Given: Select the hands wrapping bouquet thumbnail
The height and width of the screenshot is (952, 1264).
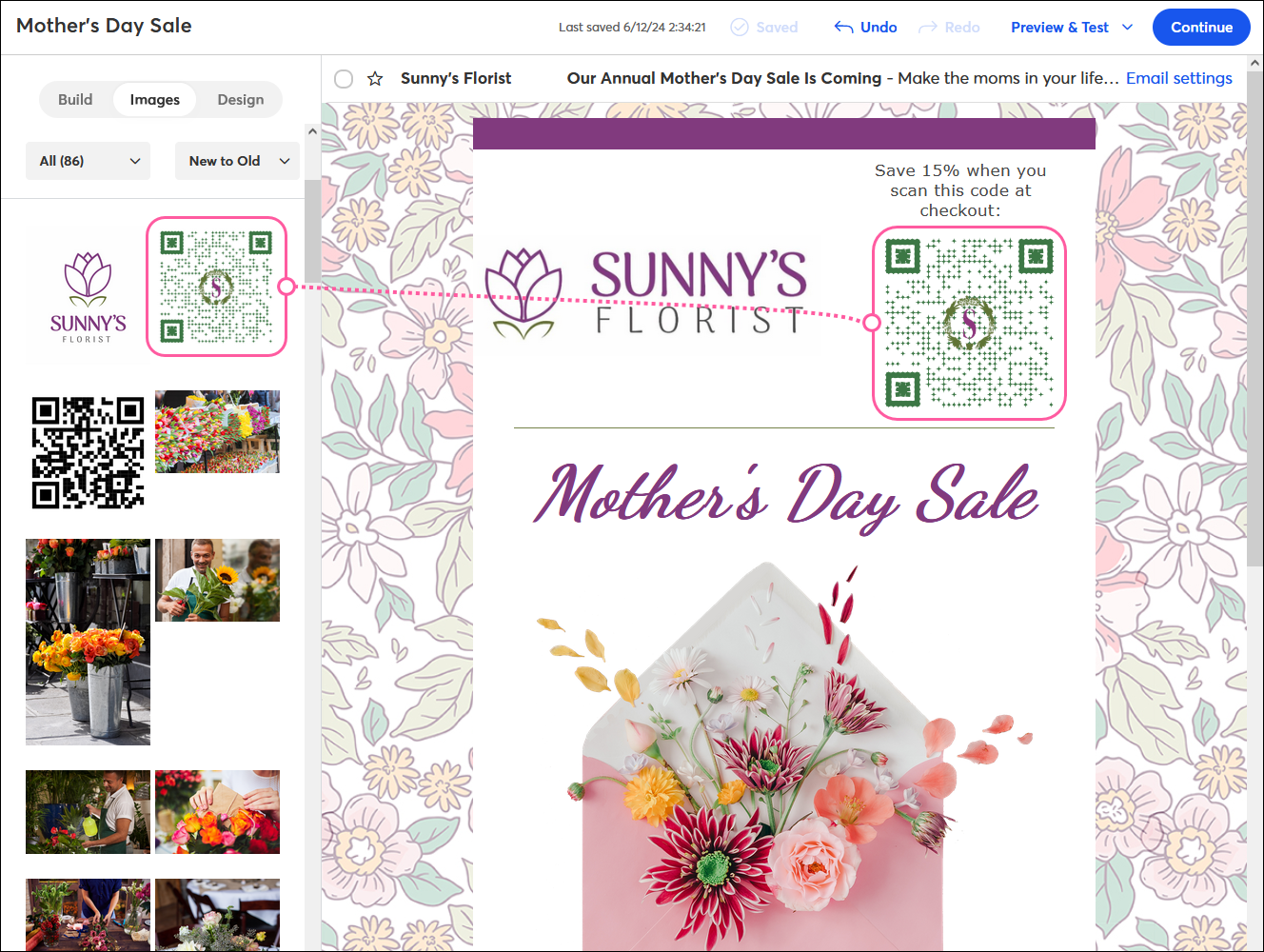Looking at the screenshot, I should [x=217, y=811].
